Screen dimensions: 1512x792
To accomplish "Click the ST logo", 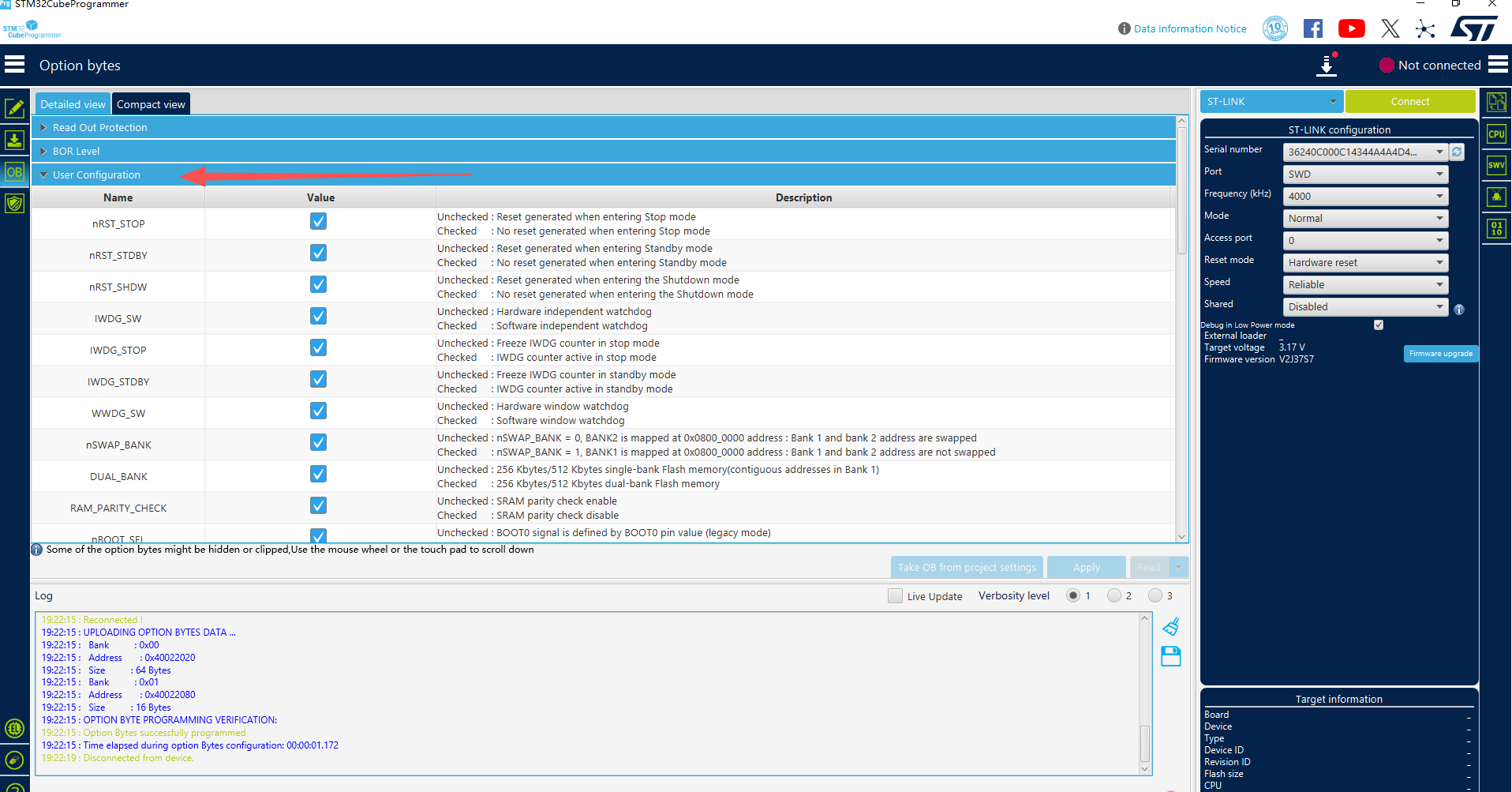I will (1473, 28).
